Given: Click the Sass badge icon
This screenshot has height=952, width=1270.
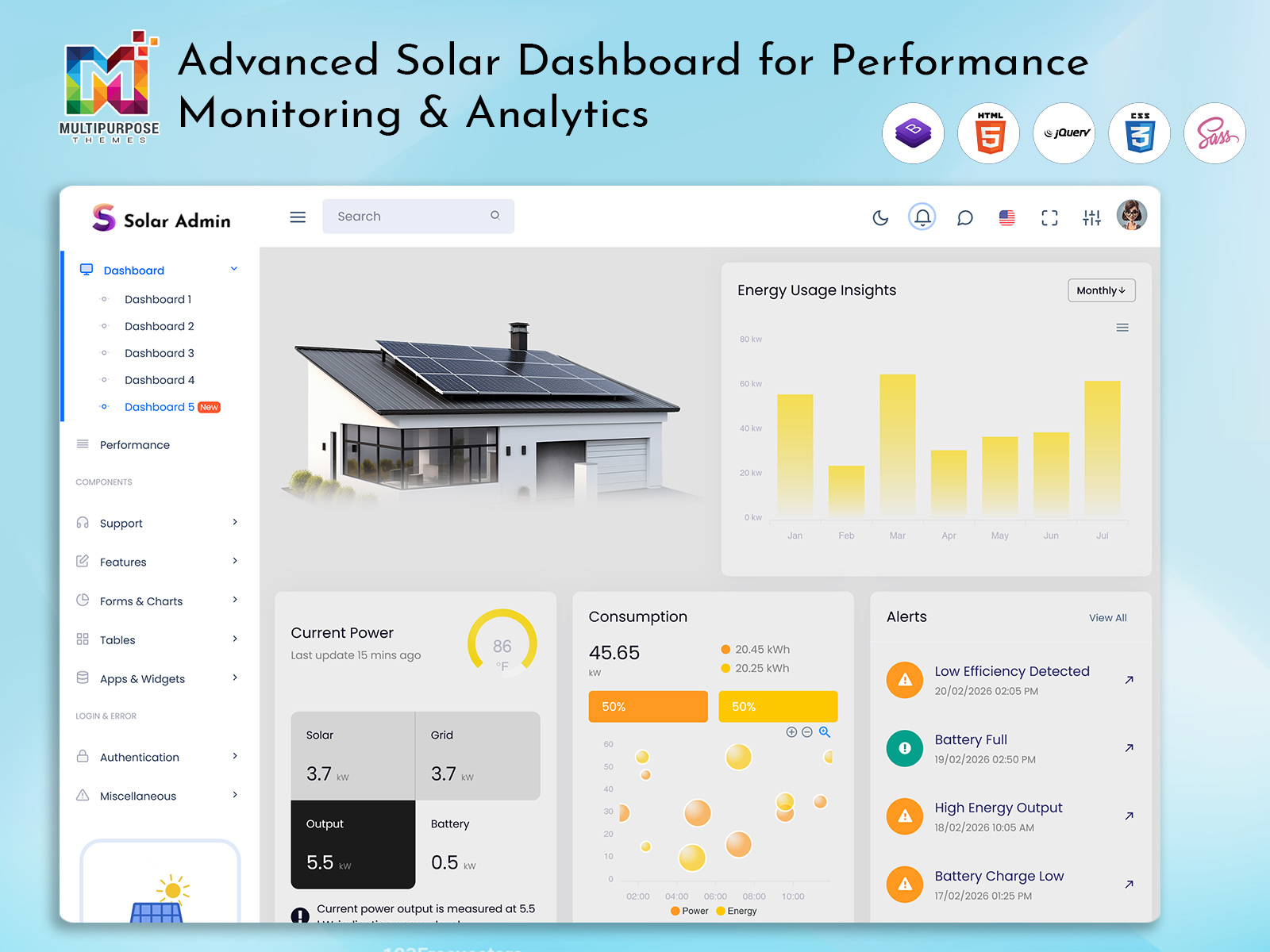Looking at the screenshot, I should coord(1215,133).
